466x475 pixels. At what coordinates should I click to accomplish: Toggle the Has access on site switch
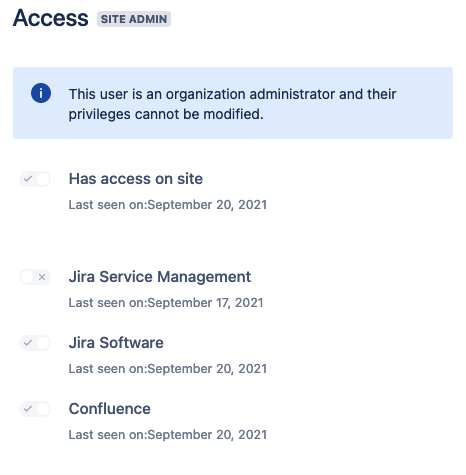[x=35, y=179]
